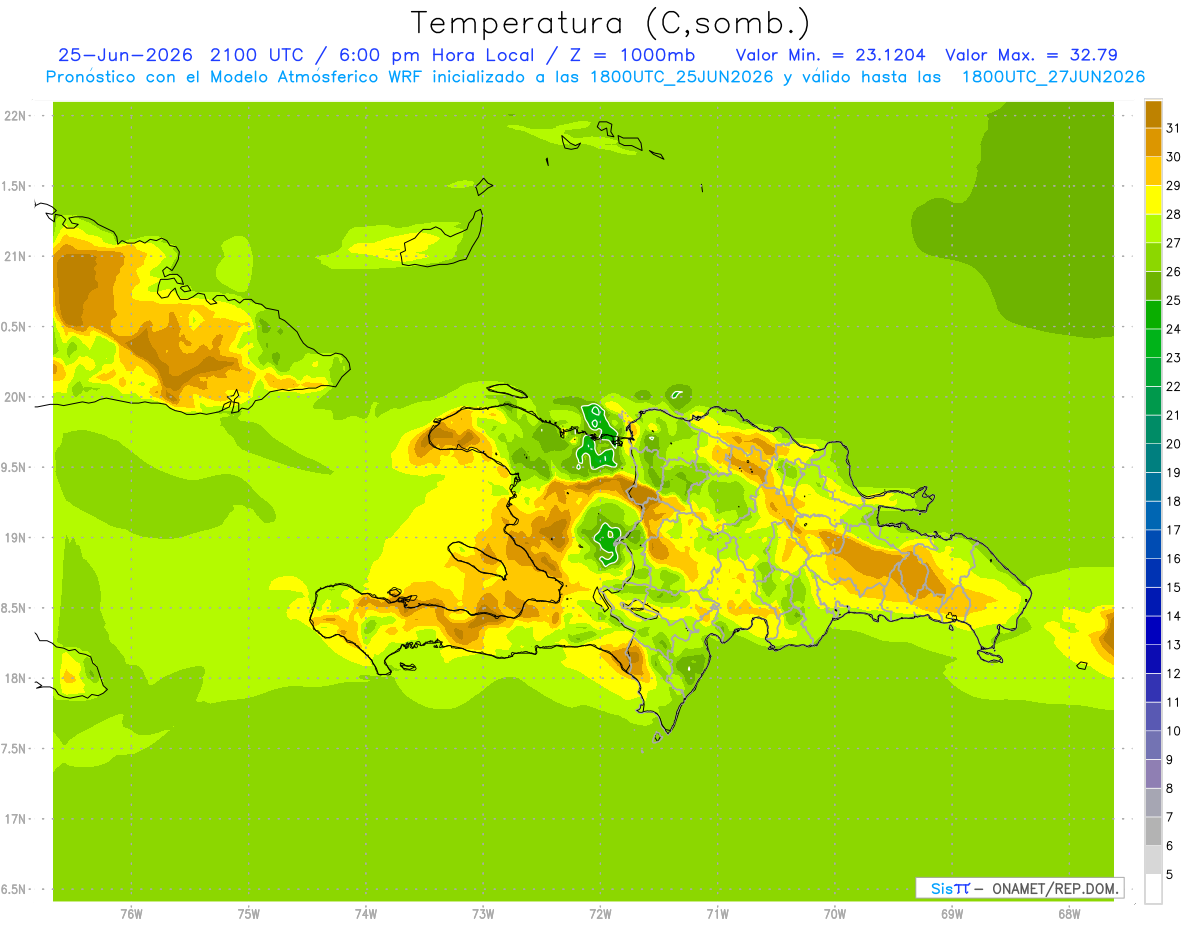Viewport: 1200px width, 927px height.
Task: Click the '19N' latitude axis label
Action: tap(14, 537)
